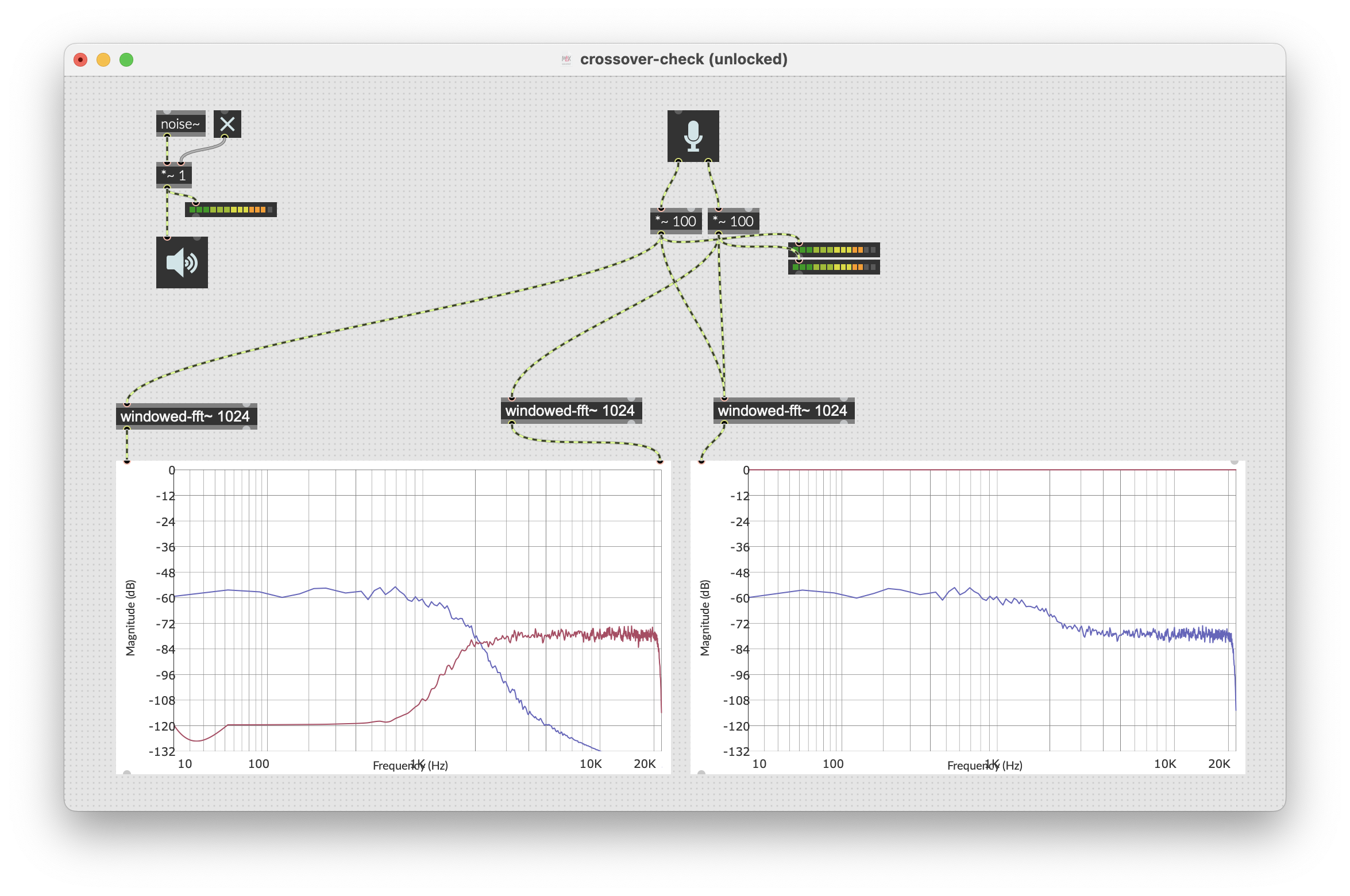Click the right *~ 100 gain object
The height and width of the screenshot is (896, 1350).
(x=733, y=221)
